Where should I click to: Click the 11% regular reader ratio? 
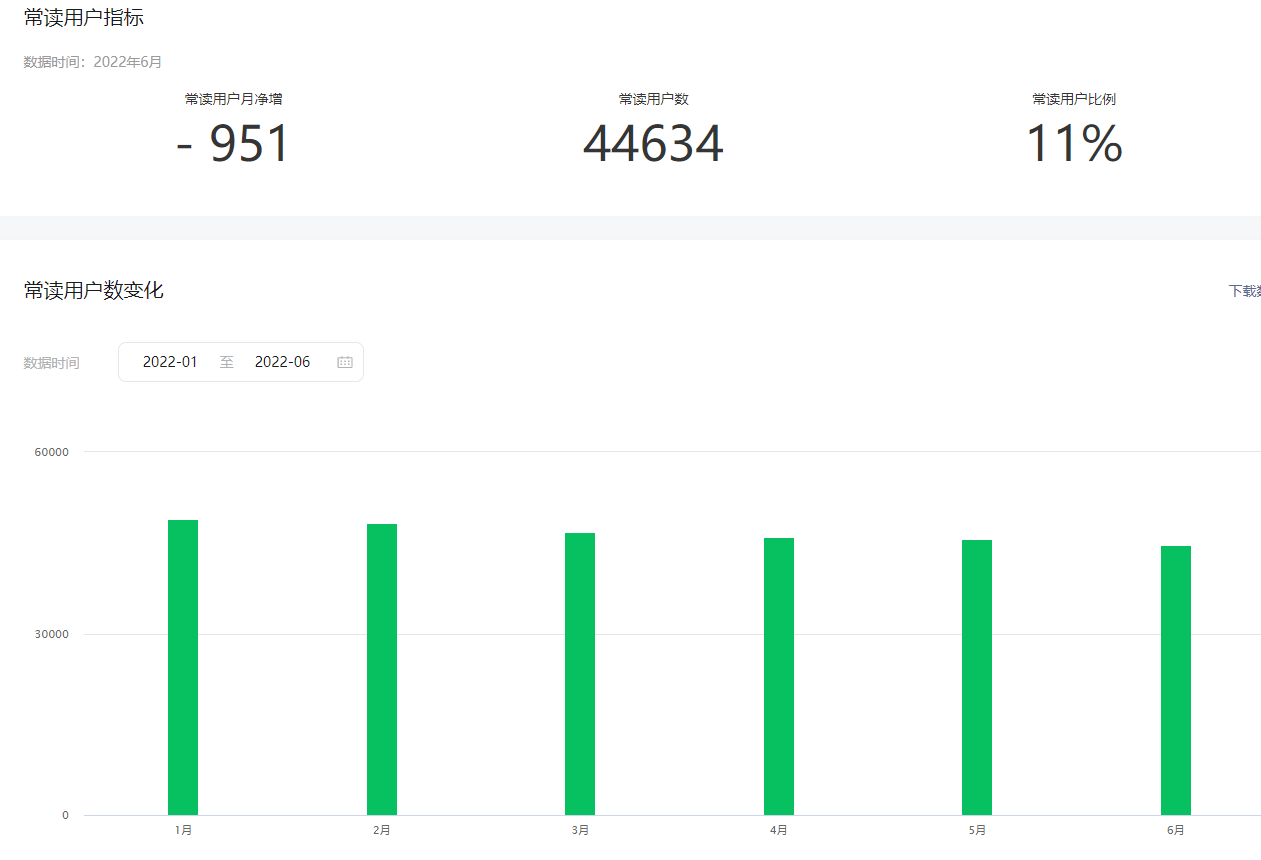point(1074,144)
